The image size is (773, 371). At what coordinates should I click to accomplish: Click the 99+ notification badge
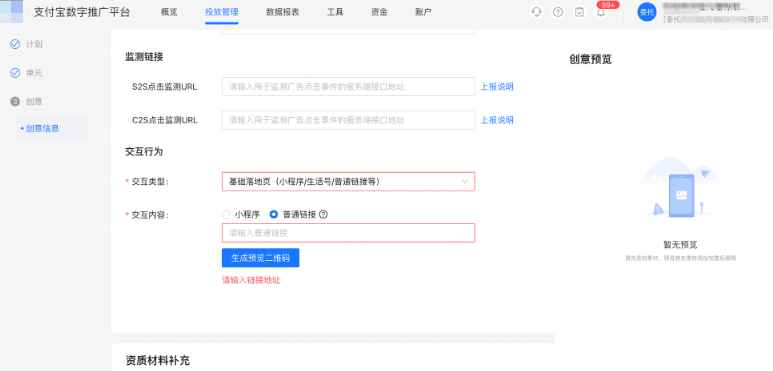pyautogui.click(x=607, y=4)
